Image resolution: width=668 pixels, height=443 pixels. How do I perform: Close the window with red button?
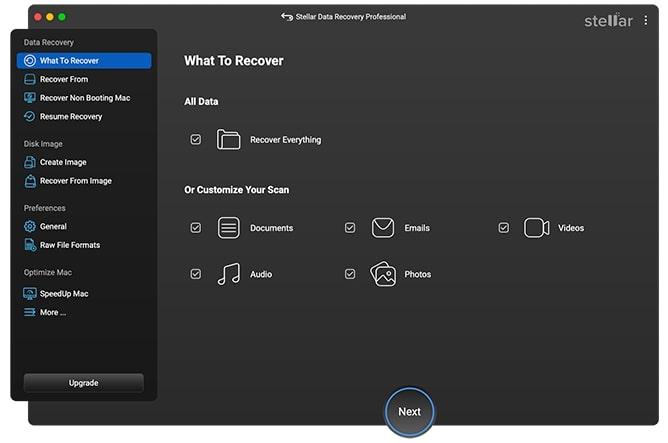(38, 17)
